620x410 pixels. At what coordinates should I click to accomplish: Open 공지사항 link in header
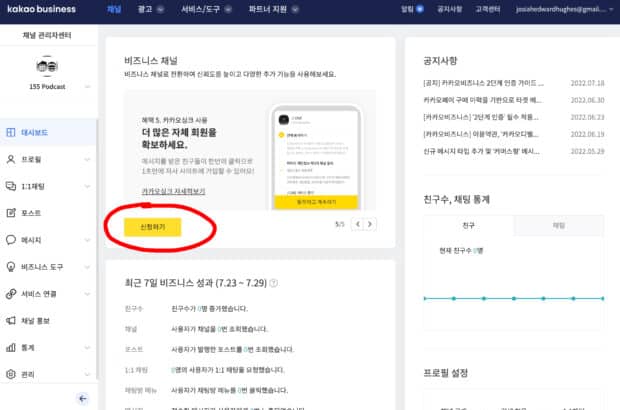(x=450, y=9)
